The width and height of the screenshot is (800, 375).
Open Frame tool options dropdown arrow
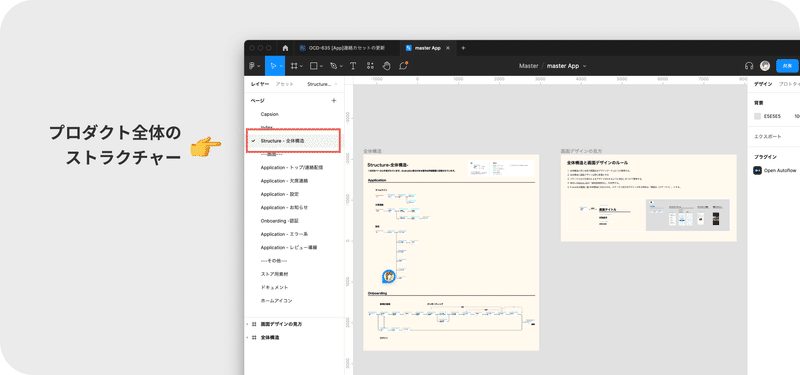302,66
